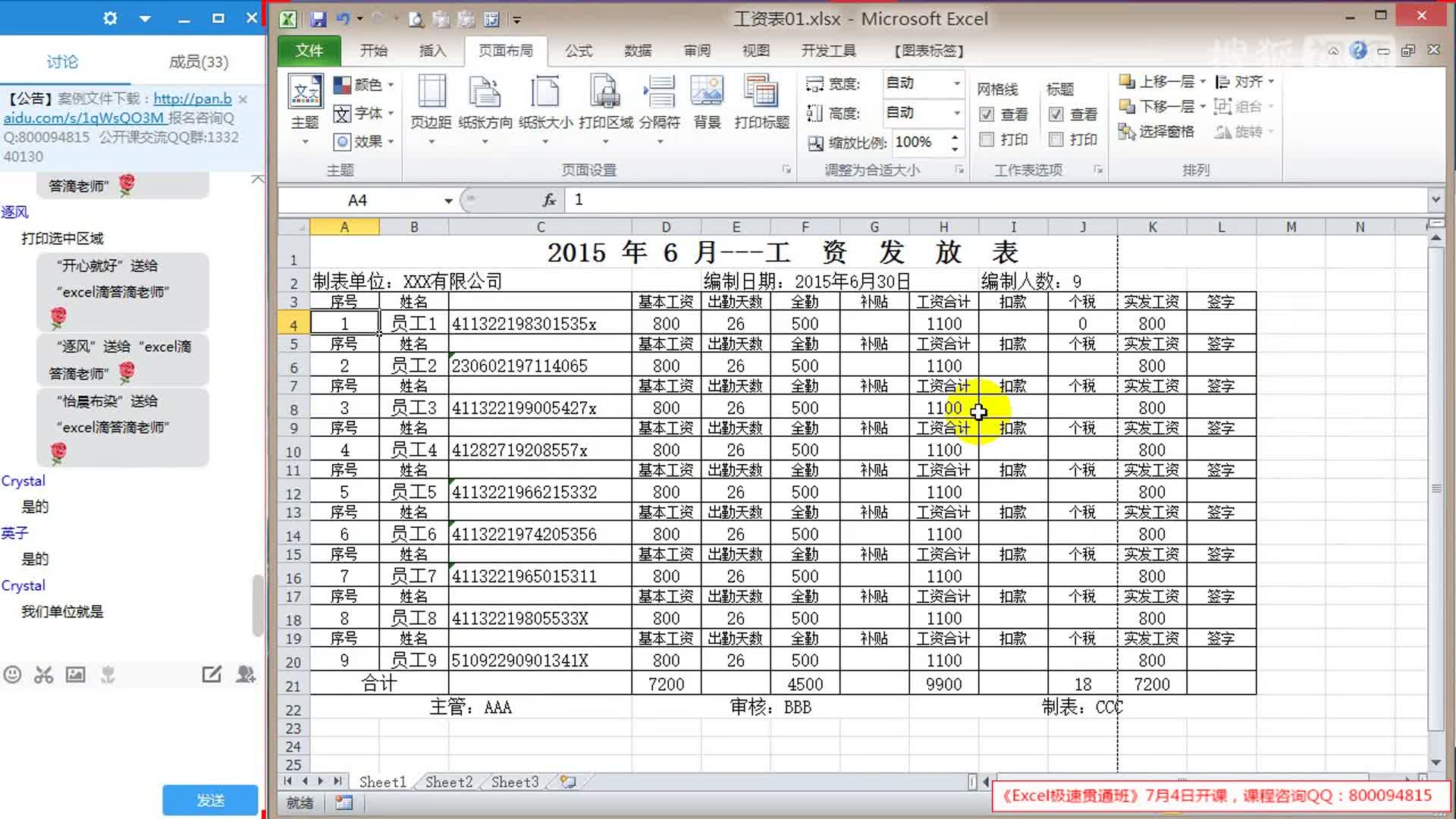
Task: Toggle 网格线 打印 gridlines print checkbox
Action: pyautogui.click(x=987, y=140)
